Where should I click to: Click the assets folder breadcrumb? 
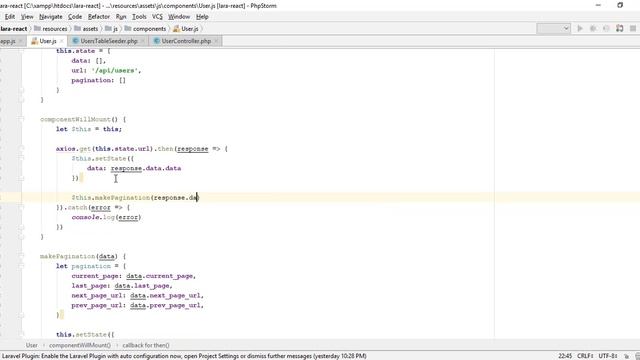(86, 29)
